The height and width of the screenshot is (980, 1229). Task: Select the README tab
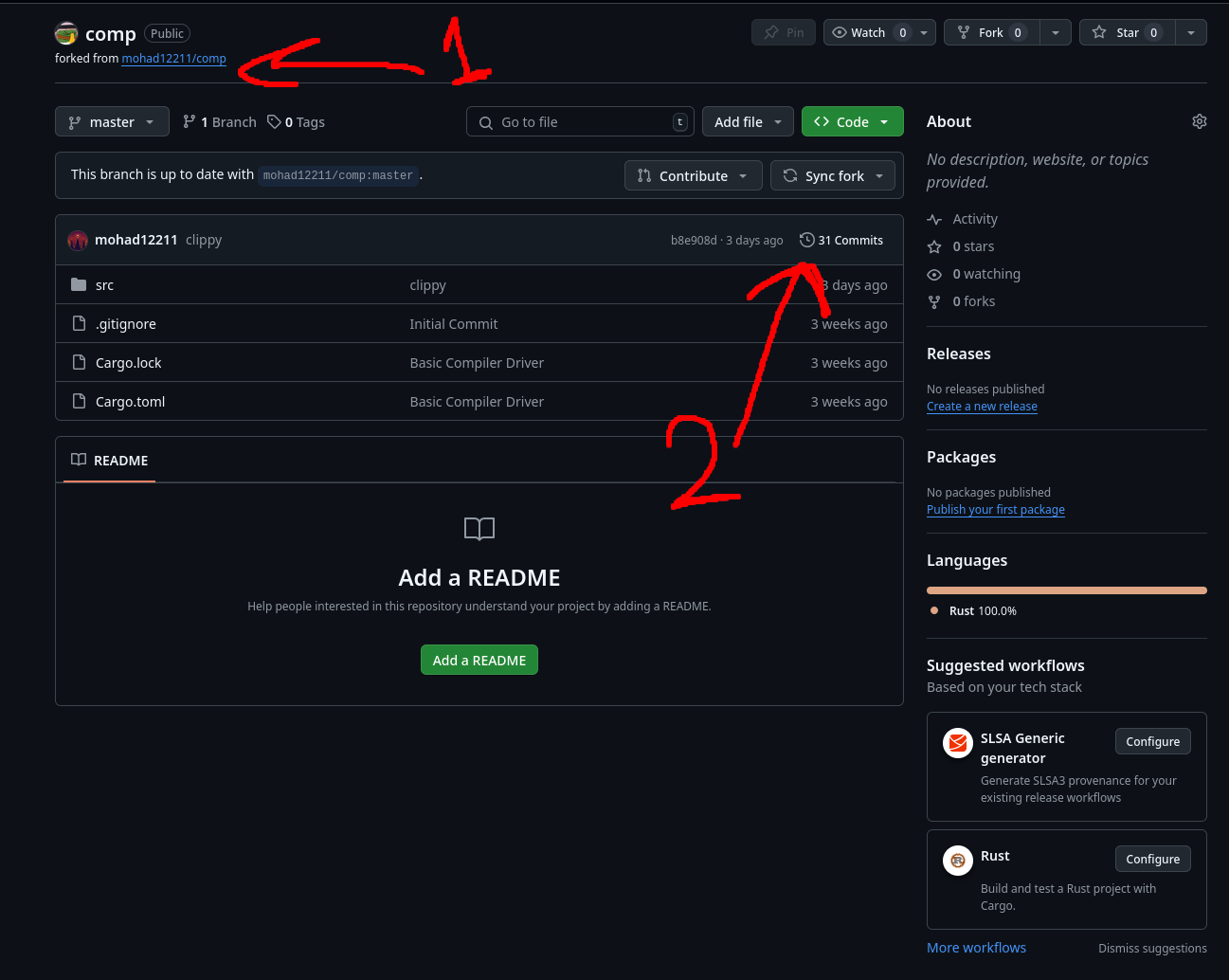click(110, 461)
